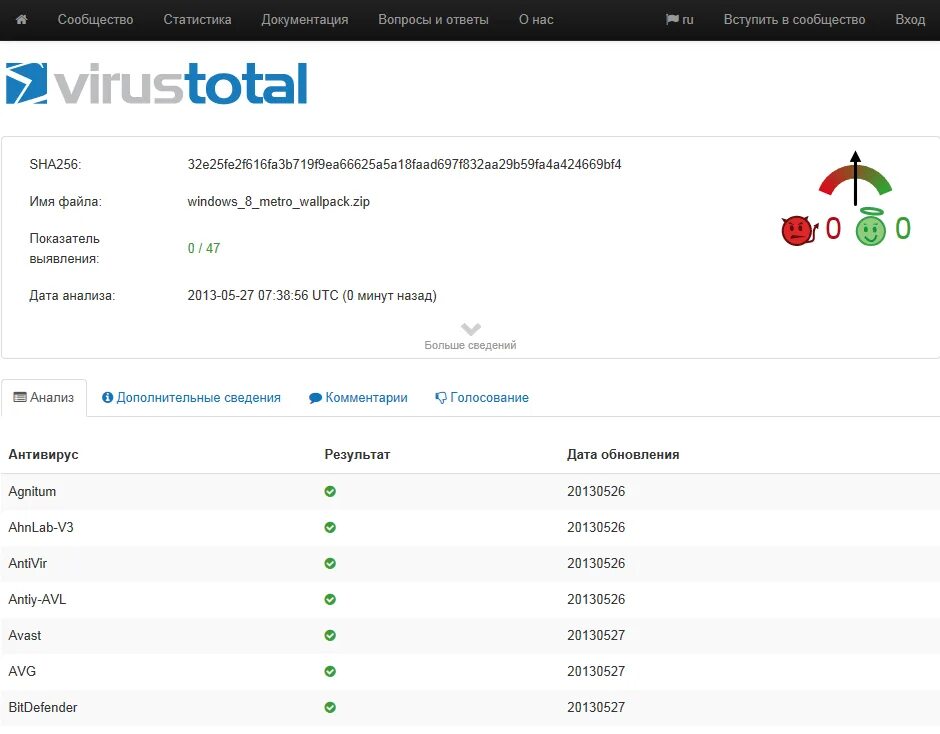Open the О нас page
Screen dimensions: 940x734
[536, 20]
